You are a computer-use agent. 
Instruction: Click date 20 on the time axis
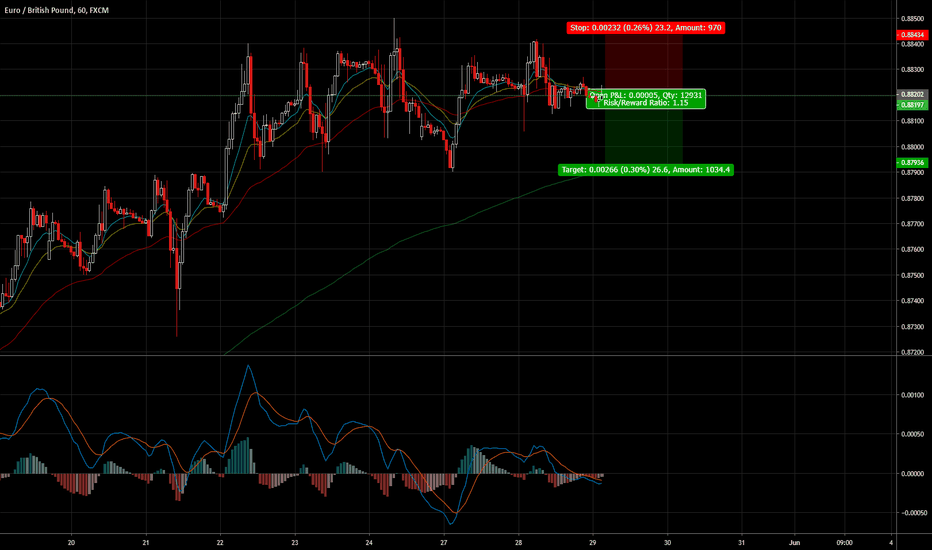tap(71, 542)
